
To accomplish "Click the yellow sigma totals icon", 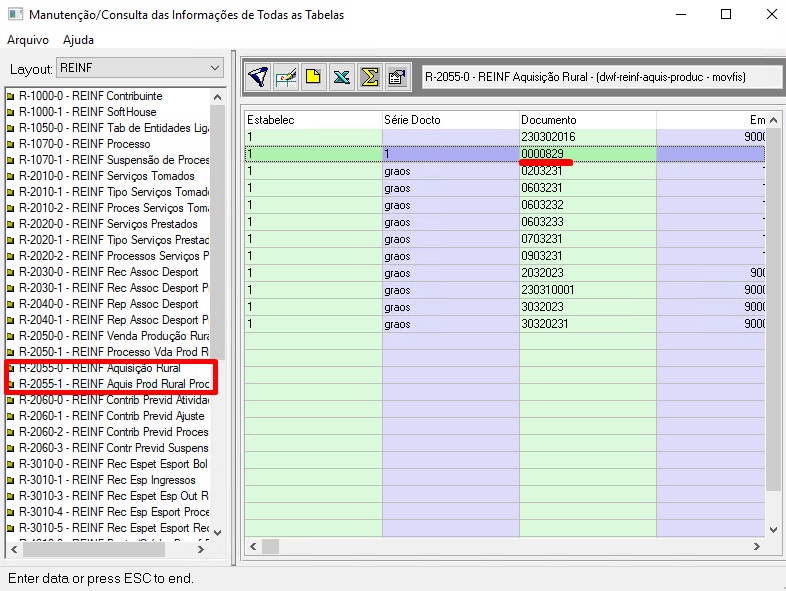I will tap(369, 77).
